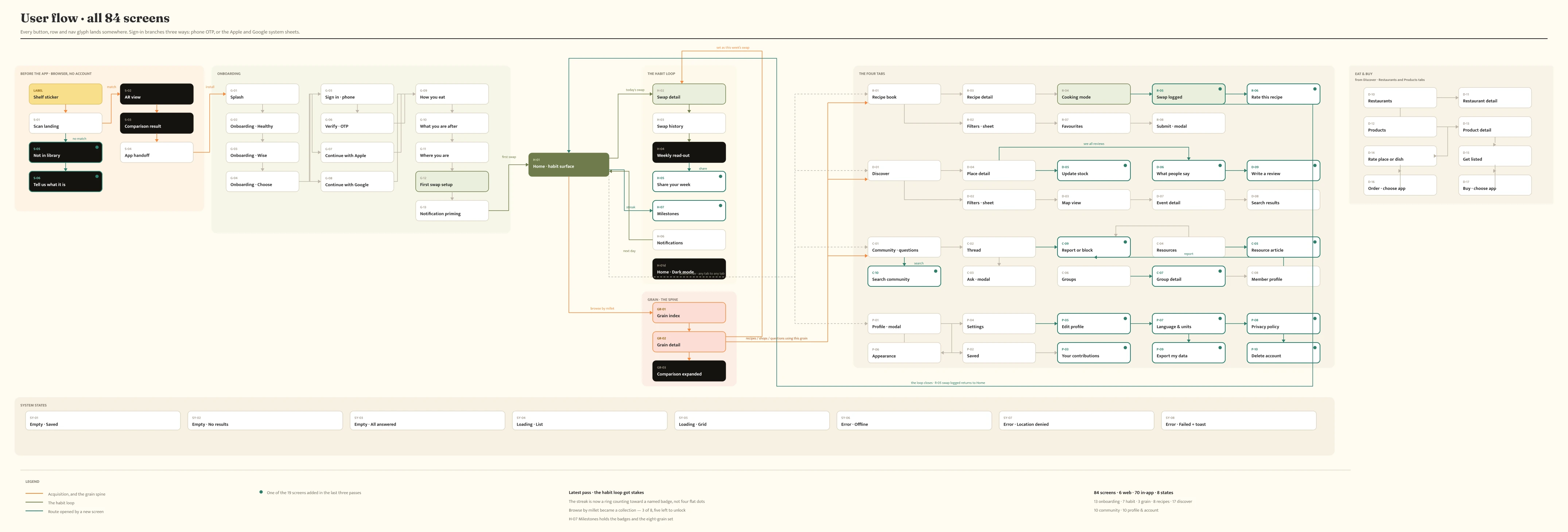Select the Loading · Grid system state
The height and width of the screenshot is (532, 1568).
point(752,421)
